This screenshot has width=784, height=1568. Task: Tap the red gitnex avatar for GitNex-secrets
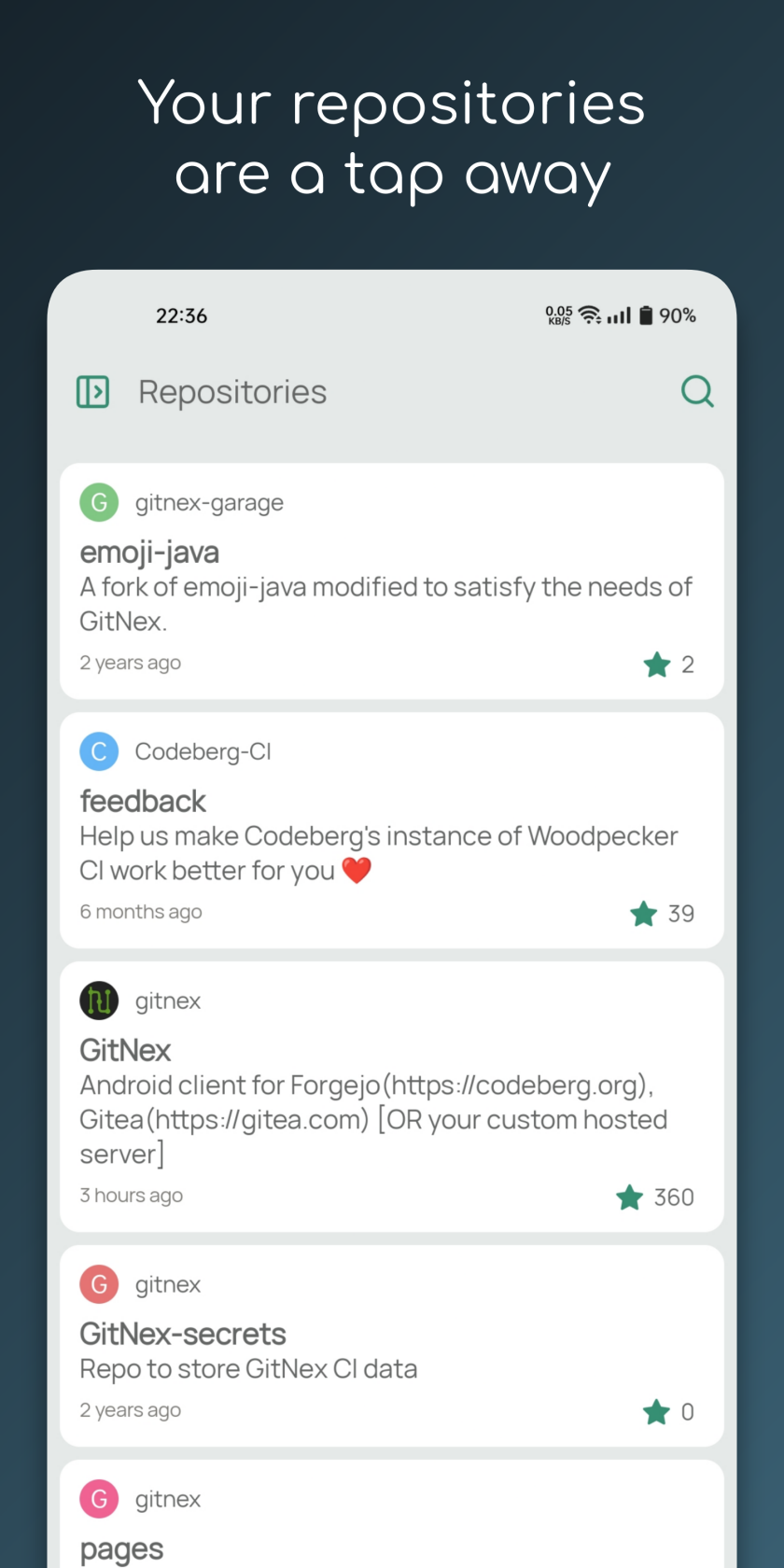point(99,1283)
